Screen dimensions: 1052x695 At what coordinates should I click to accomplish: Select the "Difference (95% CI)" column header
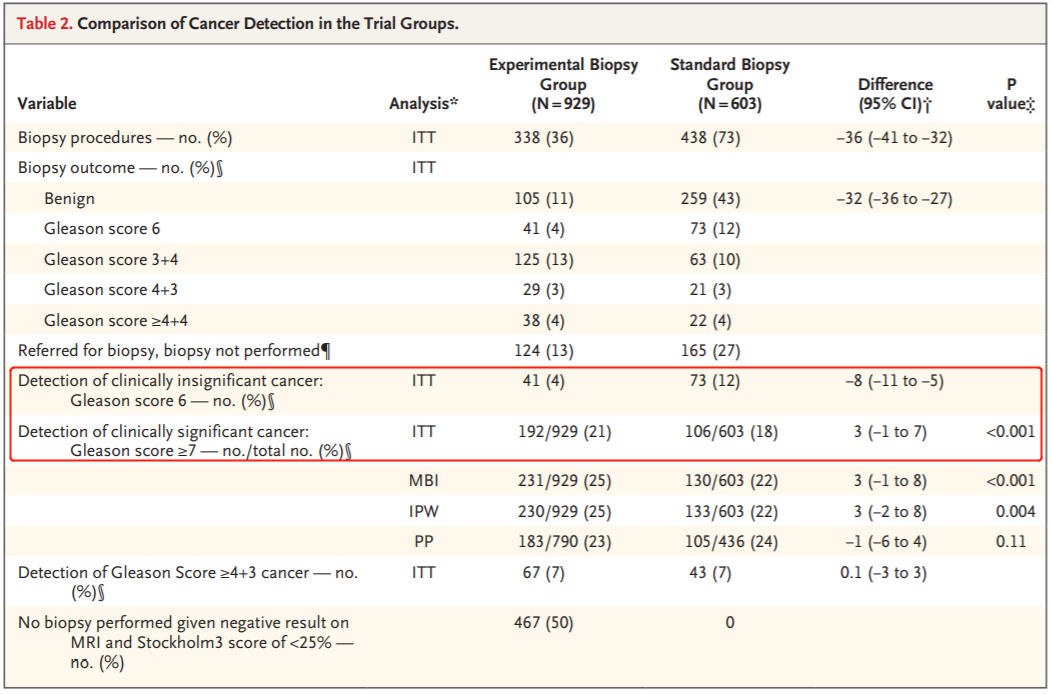click(895, 94)
